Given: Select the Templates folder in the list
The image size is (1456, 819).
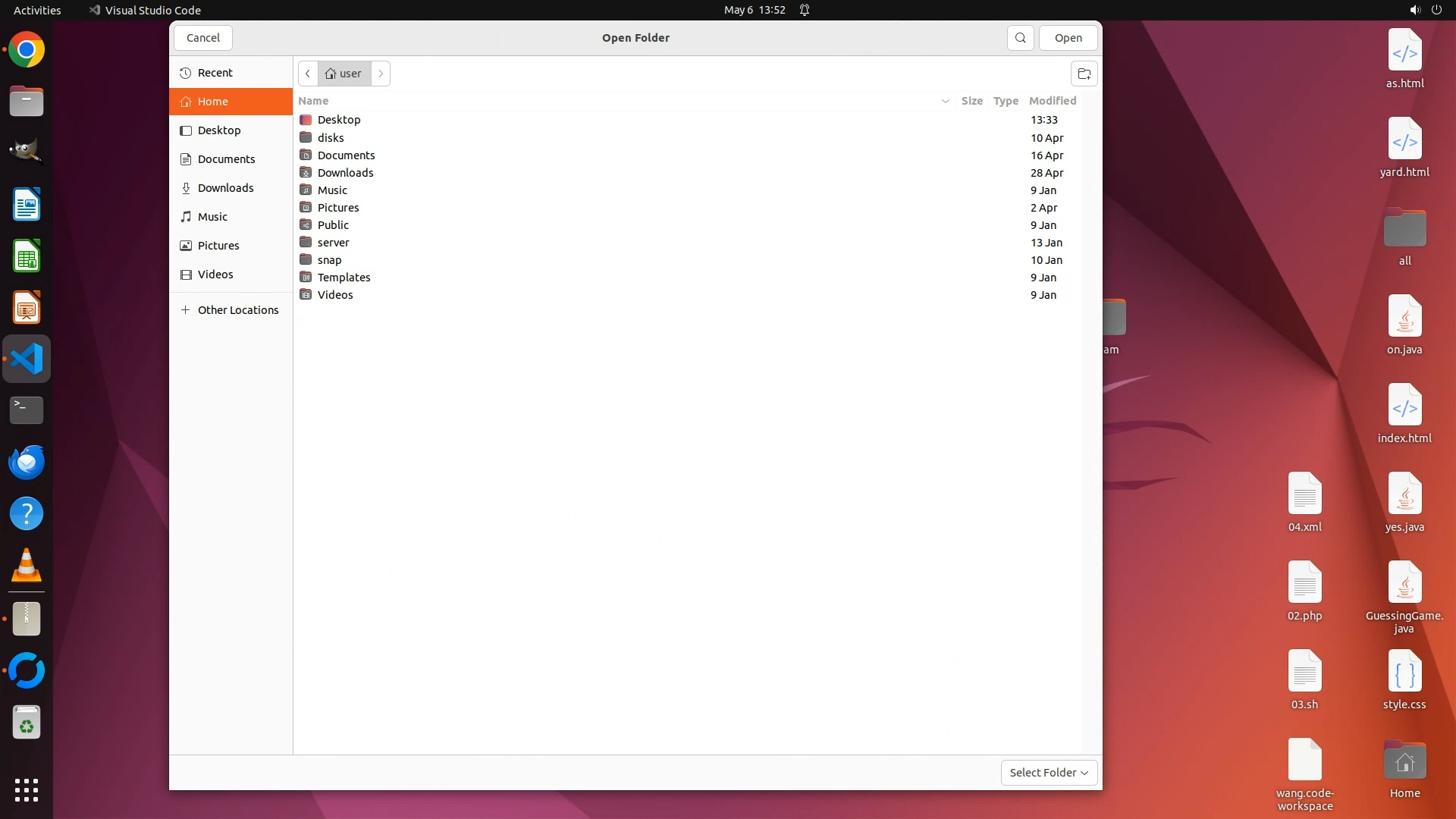Looking at the screenshot, I should [344, 278].
